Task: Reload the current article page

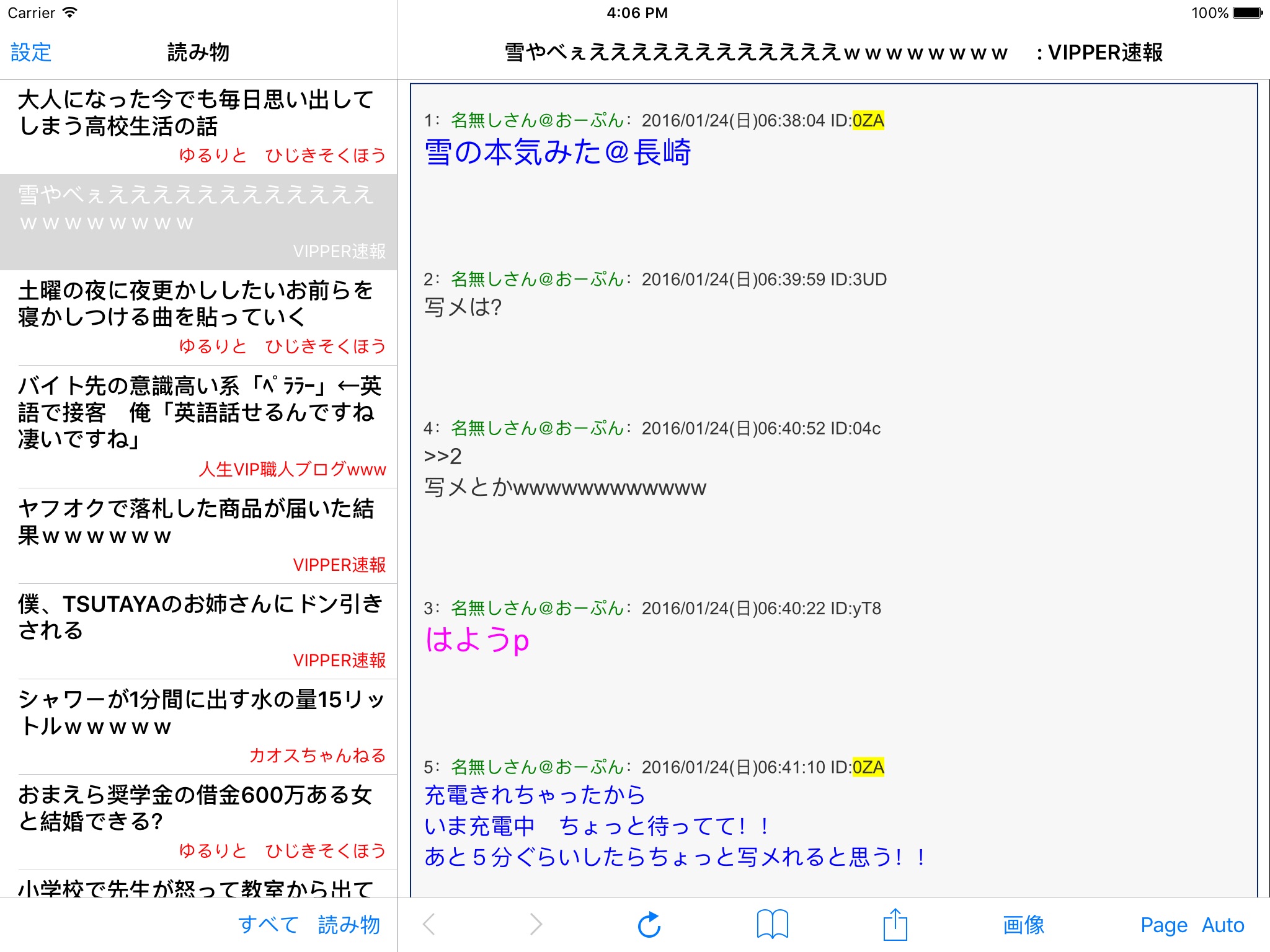Action: tap(649, 924)
